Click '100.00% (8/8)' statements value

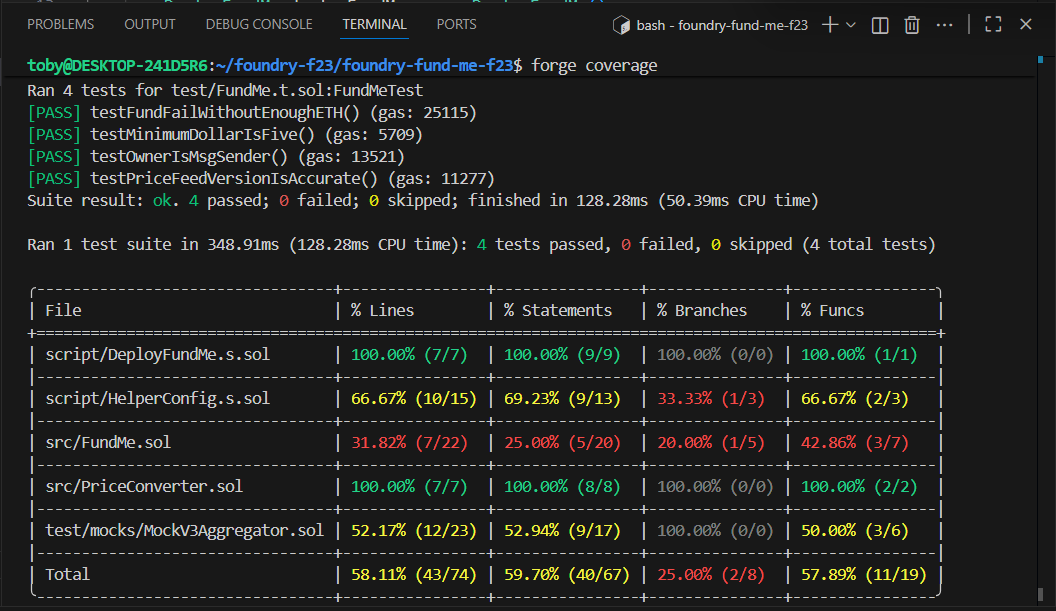pyautogui.click(x=562, y=486)
